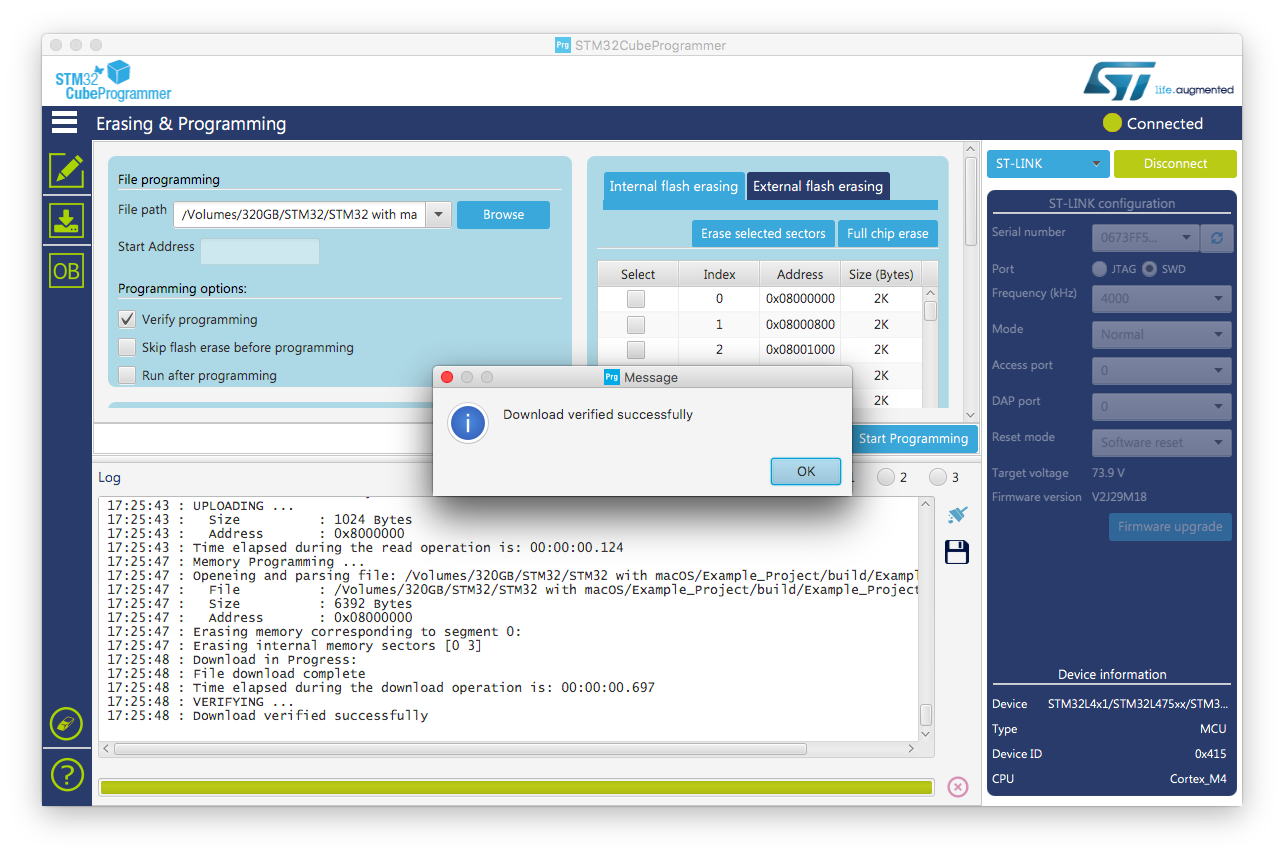Click the Disconnect button
Image resolution: width=1284 pixels, height=856 pixels.
tap(1175, 163)
